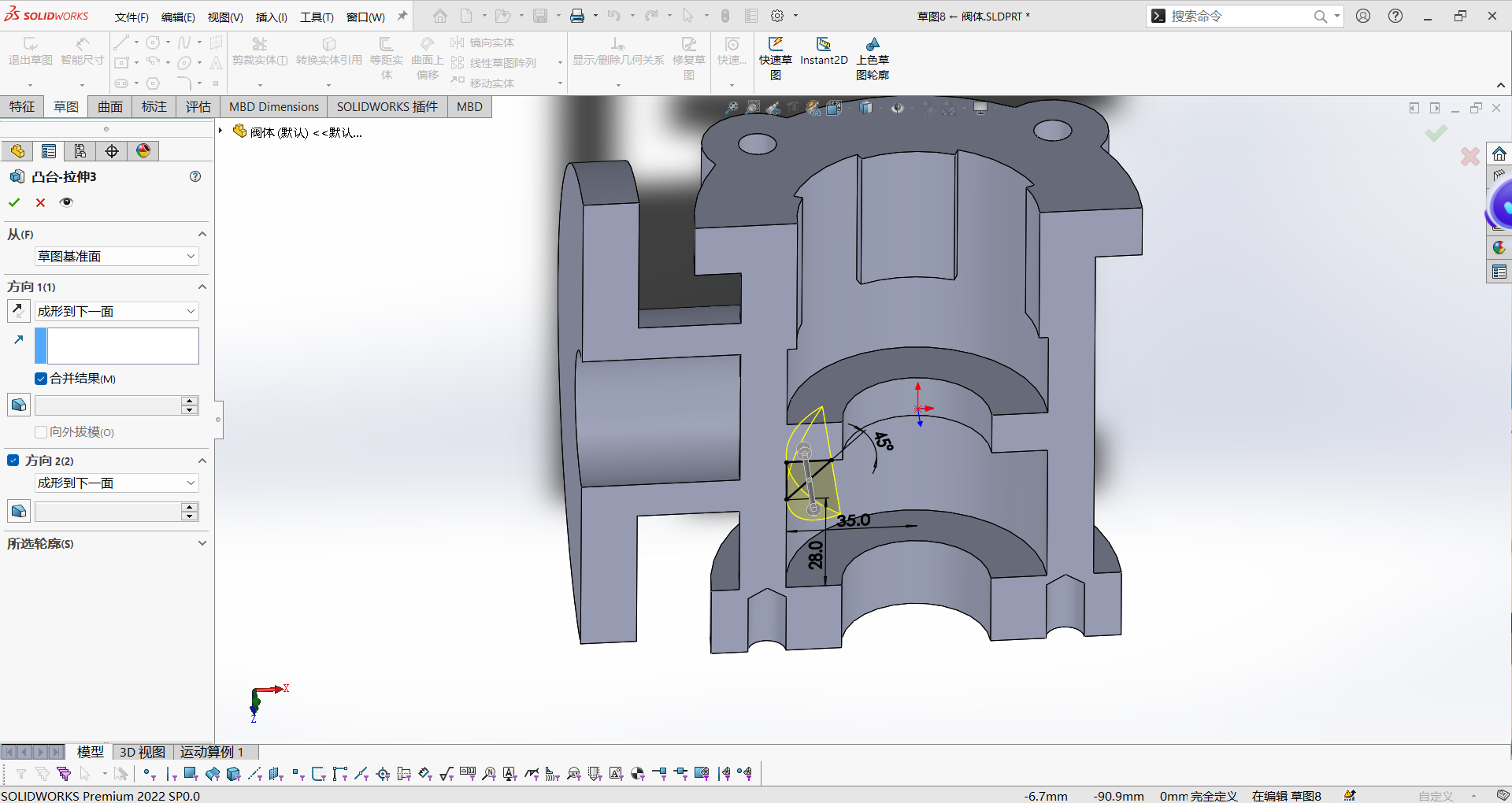Image resolution: width=1512 pixels, height=803 pixels.
Task: Open 方向1 end condition dropdown 成形到下一面
Action: [x=117, y=312]
